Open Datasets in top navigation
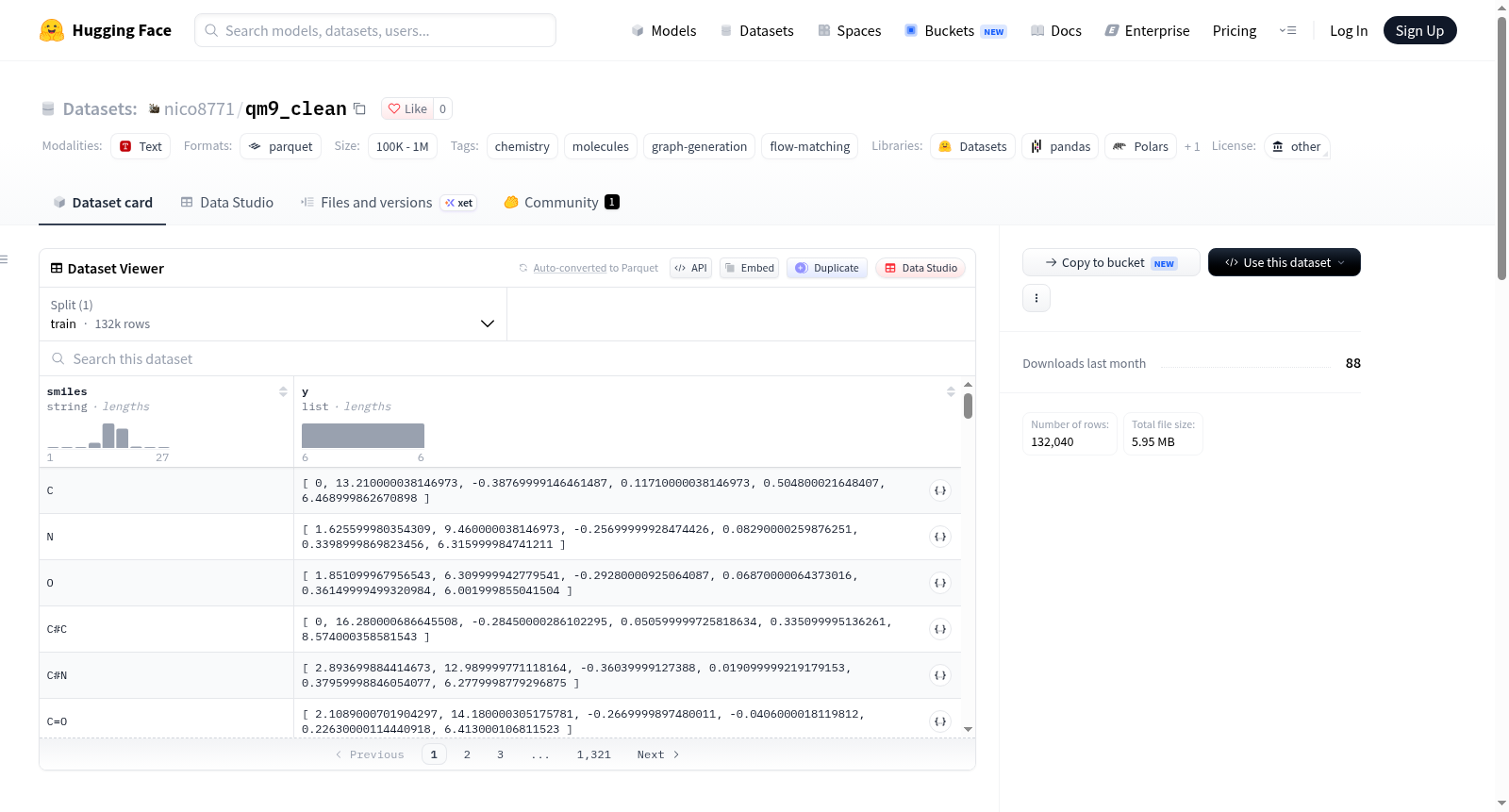This screenshot has width=1509, height=812. pyautogui.click(x=756, y=30)
